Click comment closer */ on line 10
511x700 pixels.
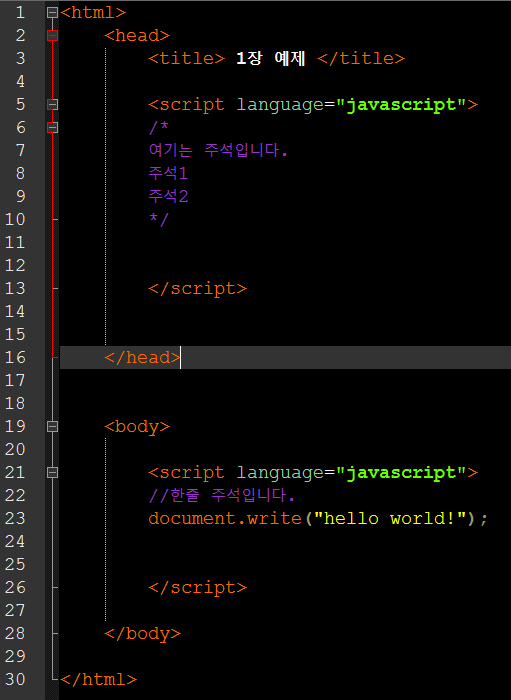coord(158,220)
